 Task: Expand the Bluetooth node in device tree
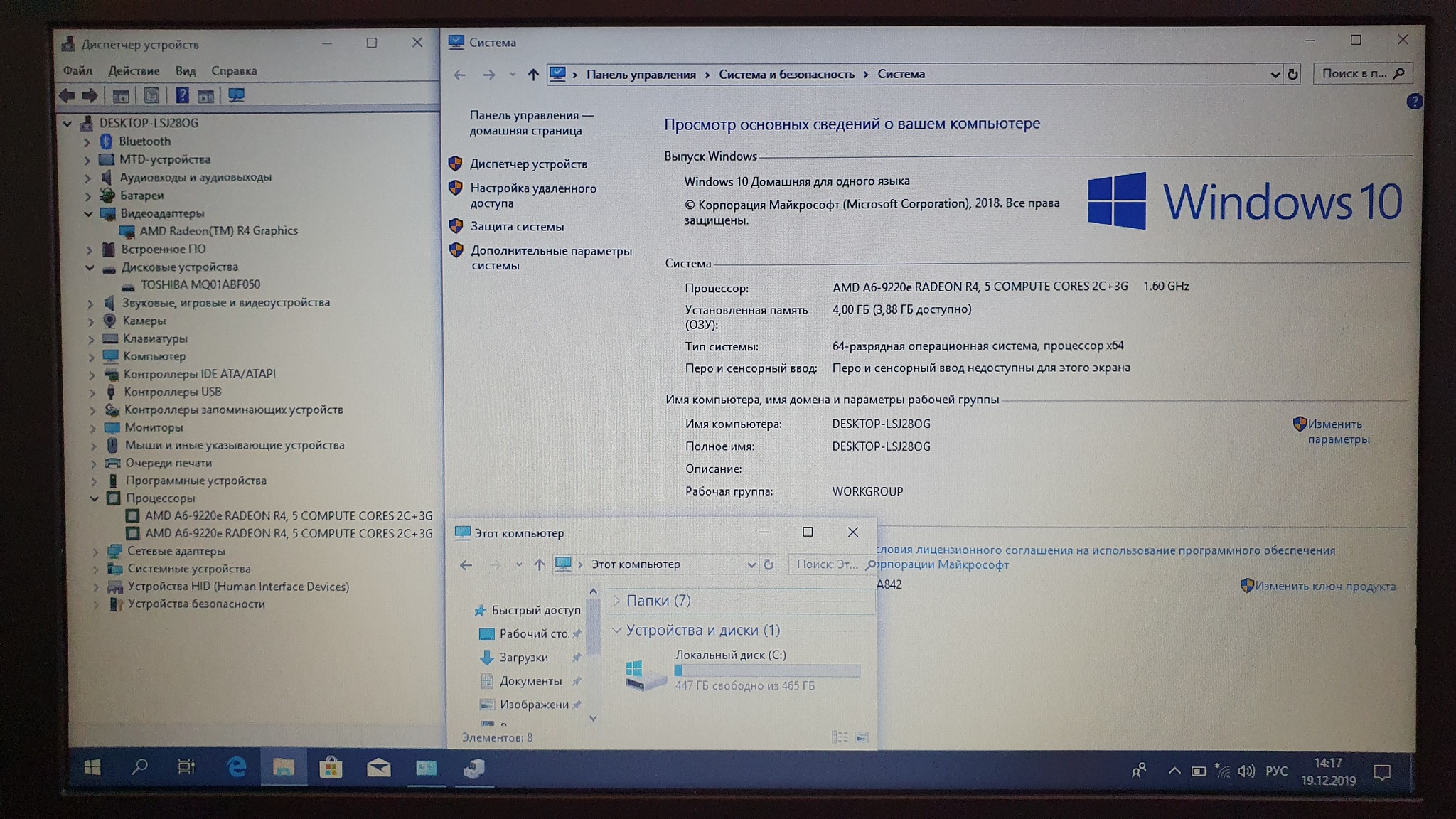[x=87, y=141]
